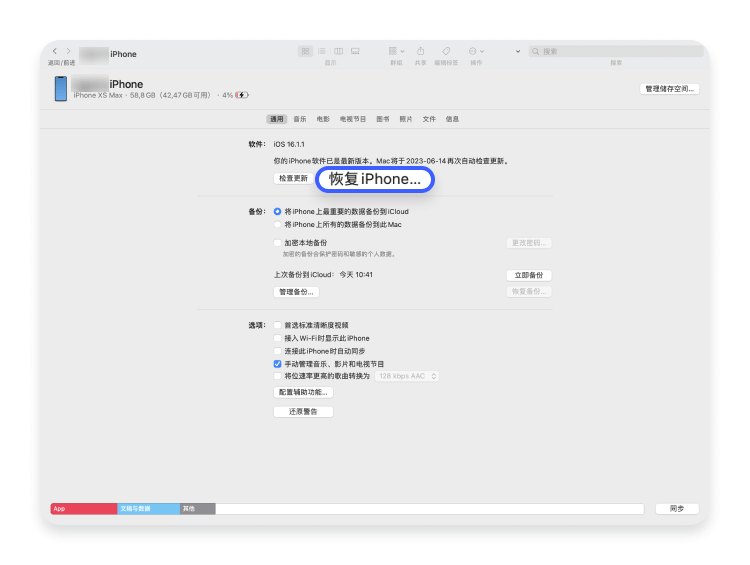Expand the 128 kbps AAC bitrate dropdown

pos(407,376)
